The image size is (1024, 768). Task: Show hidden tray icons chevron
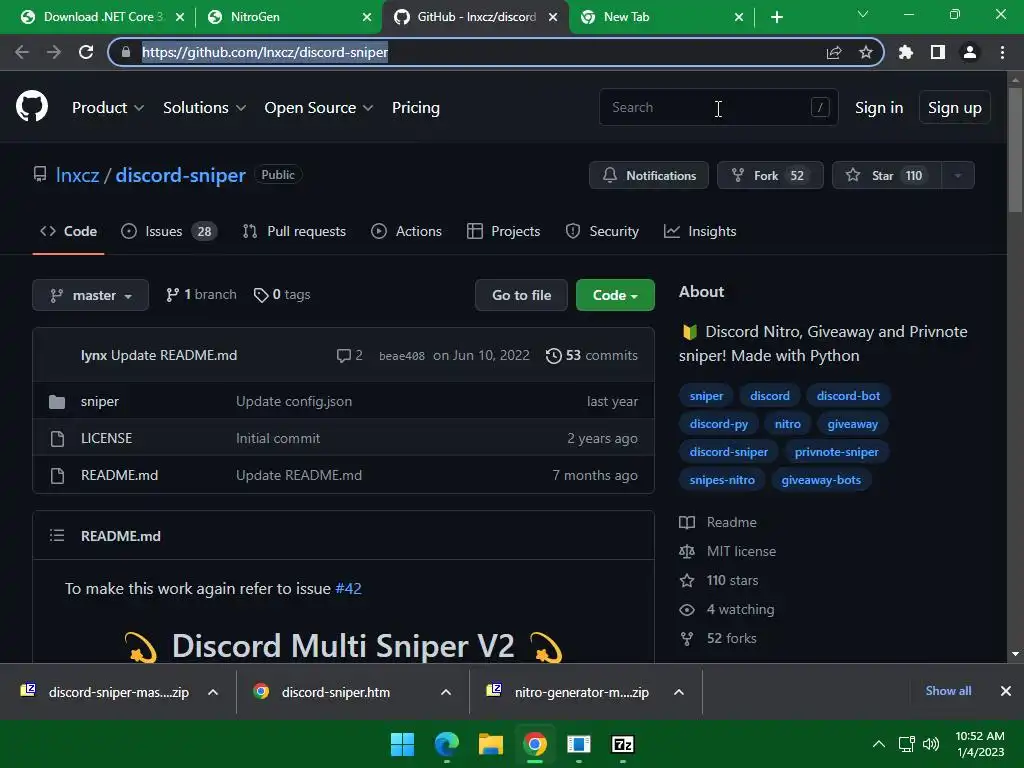[x=879, y=744]
